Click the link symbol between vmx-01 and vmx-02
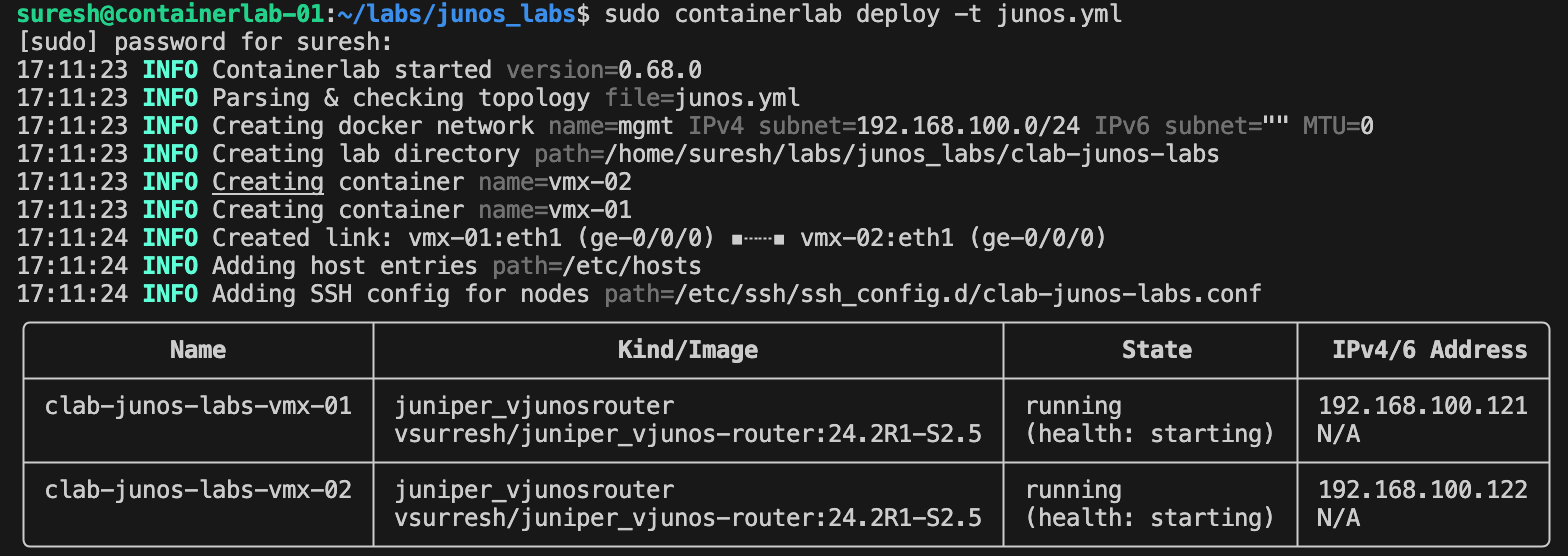Viewport: 1568px width, 556px height. pyautogui.click(x=758, y=238)
